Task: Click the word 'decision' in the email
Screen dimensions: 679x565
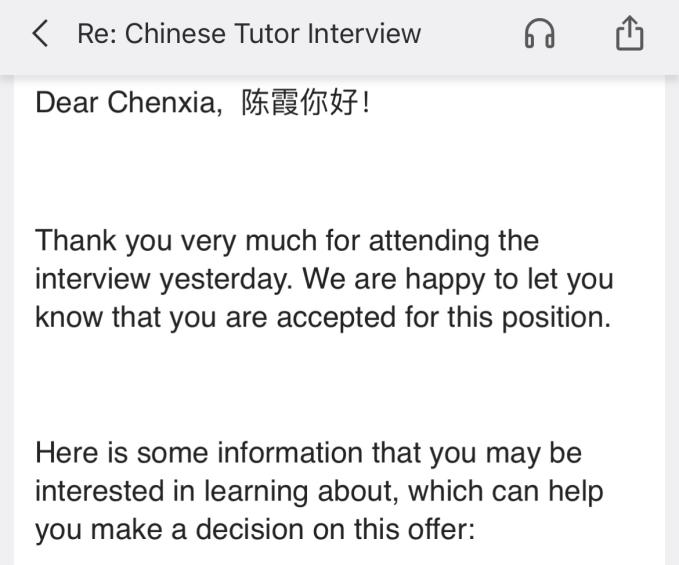Action: pyautogui.click(x=250, y=529)
